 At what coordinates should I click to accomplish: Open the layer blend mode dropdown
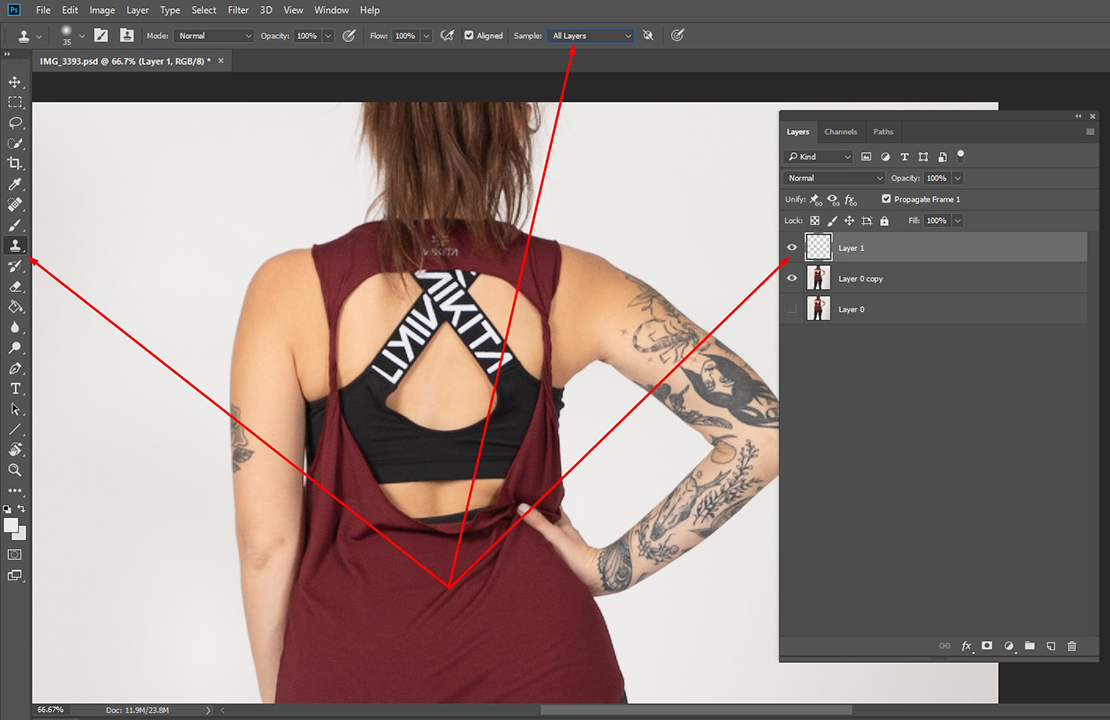(x=834, y=178)
